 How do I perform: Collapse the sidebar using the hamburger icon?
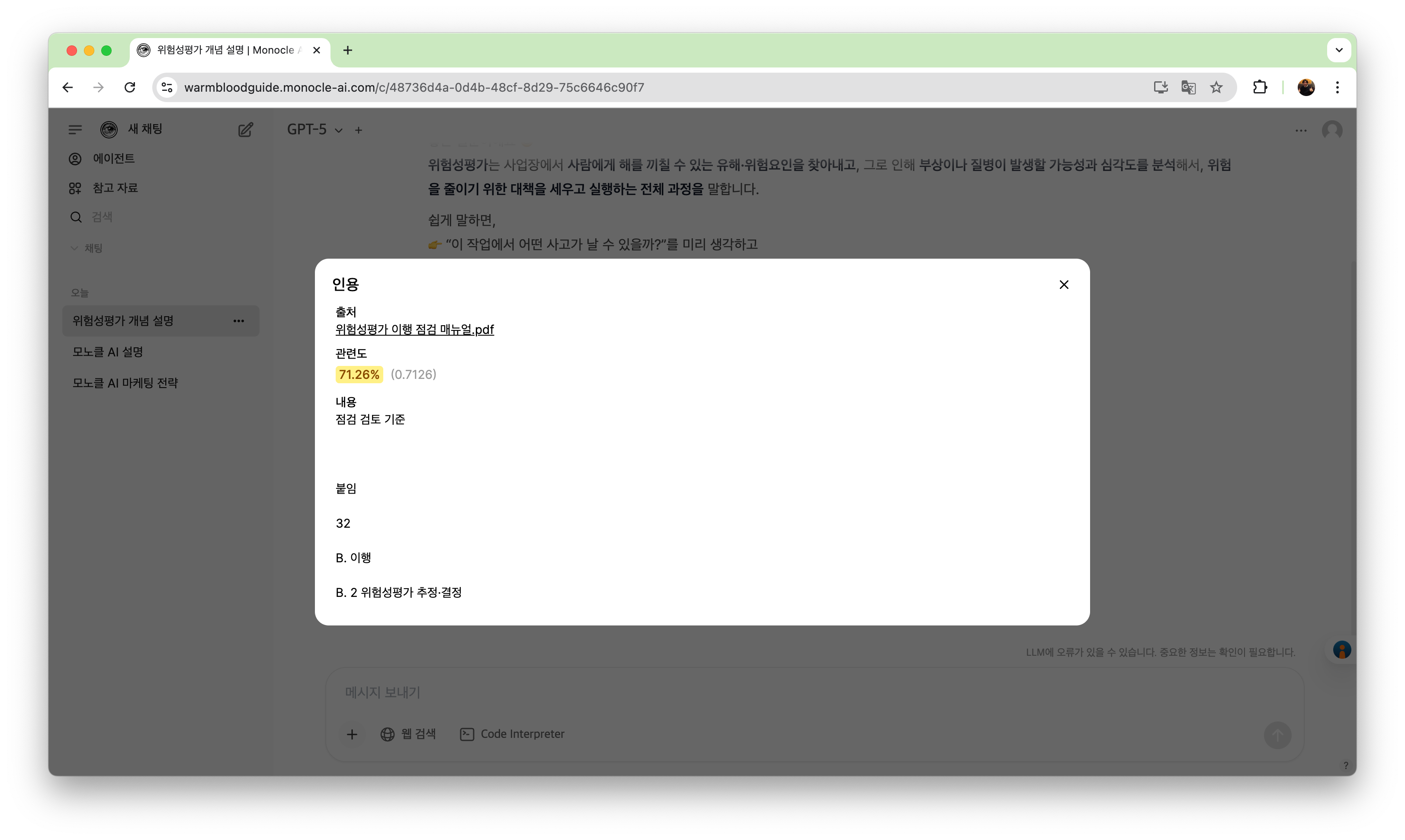(75, 129)
